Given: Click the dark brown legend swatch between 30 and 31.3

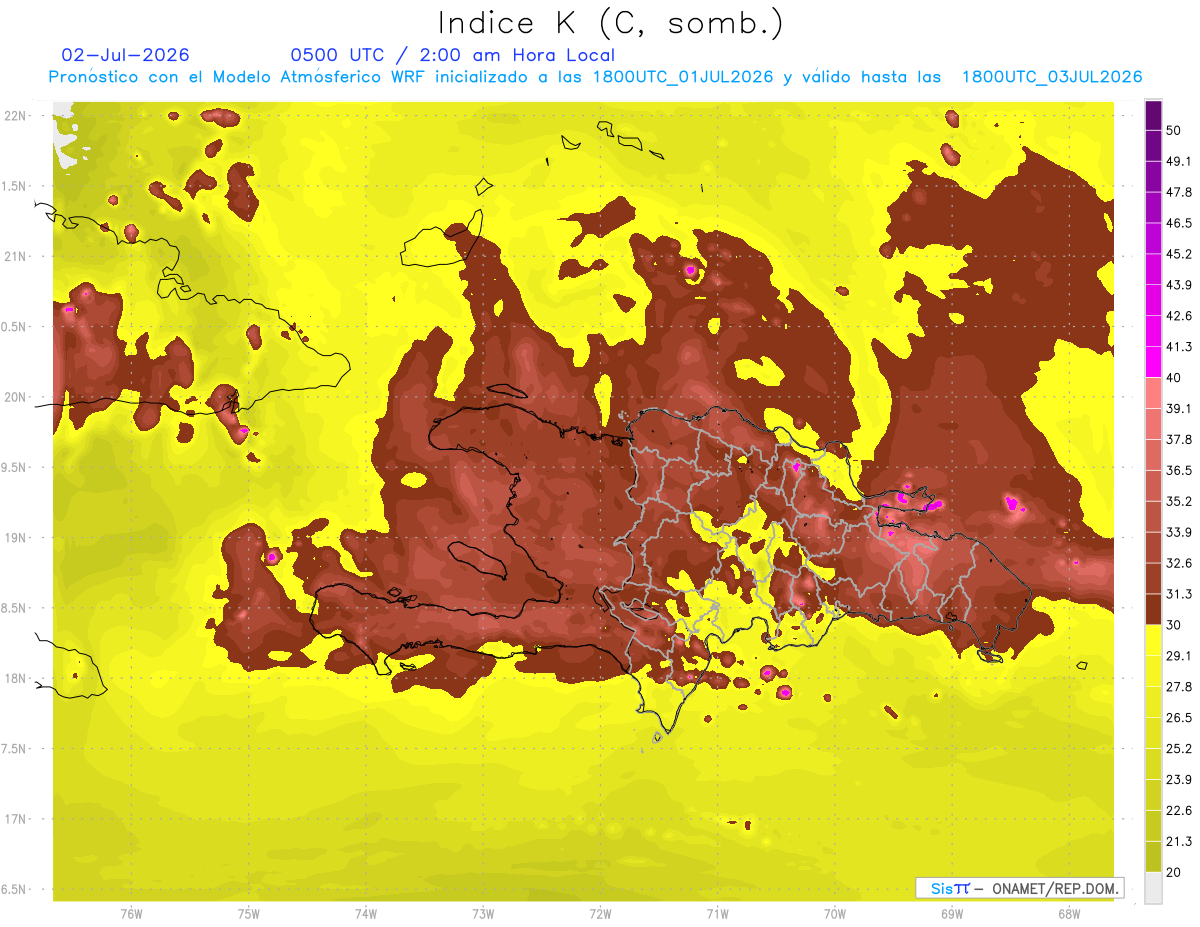Looking at the screenshot, I should click(1154, 610).
